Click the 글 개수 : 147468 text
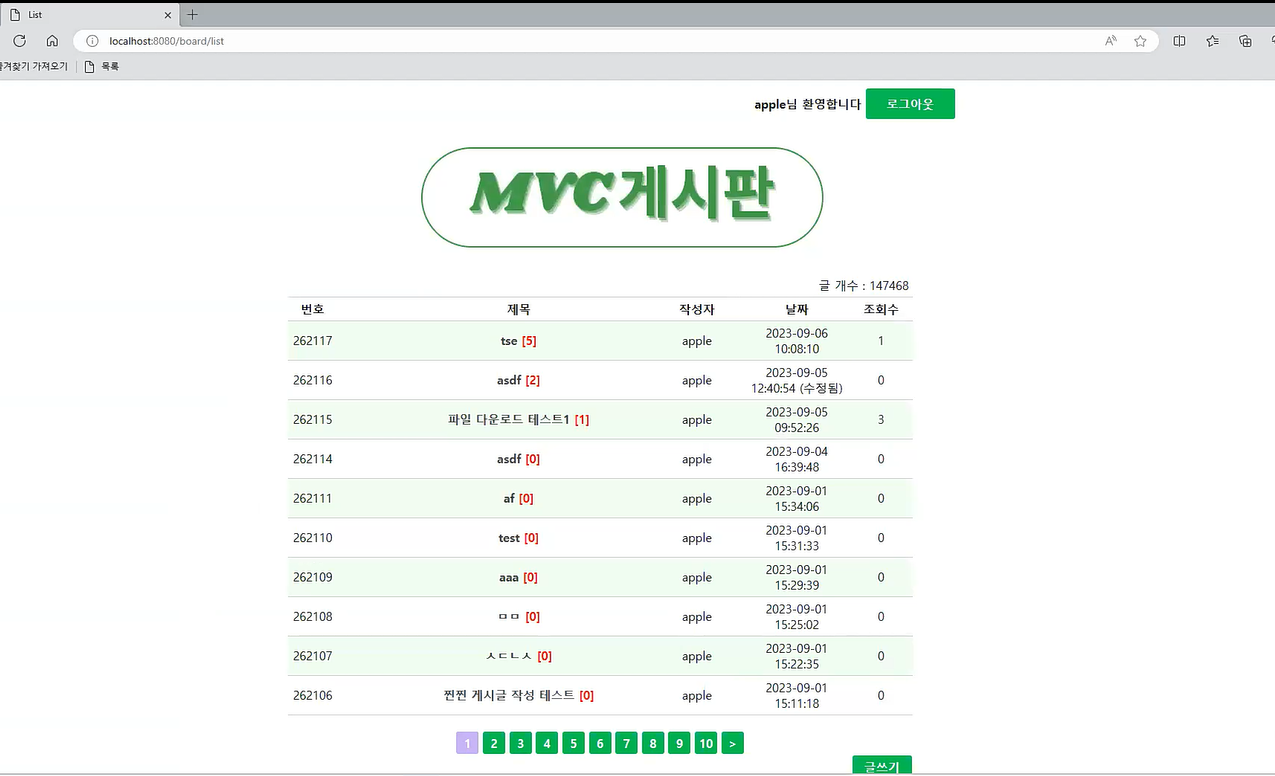 [864, 286]
